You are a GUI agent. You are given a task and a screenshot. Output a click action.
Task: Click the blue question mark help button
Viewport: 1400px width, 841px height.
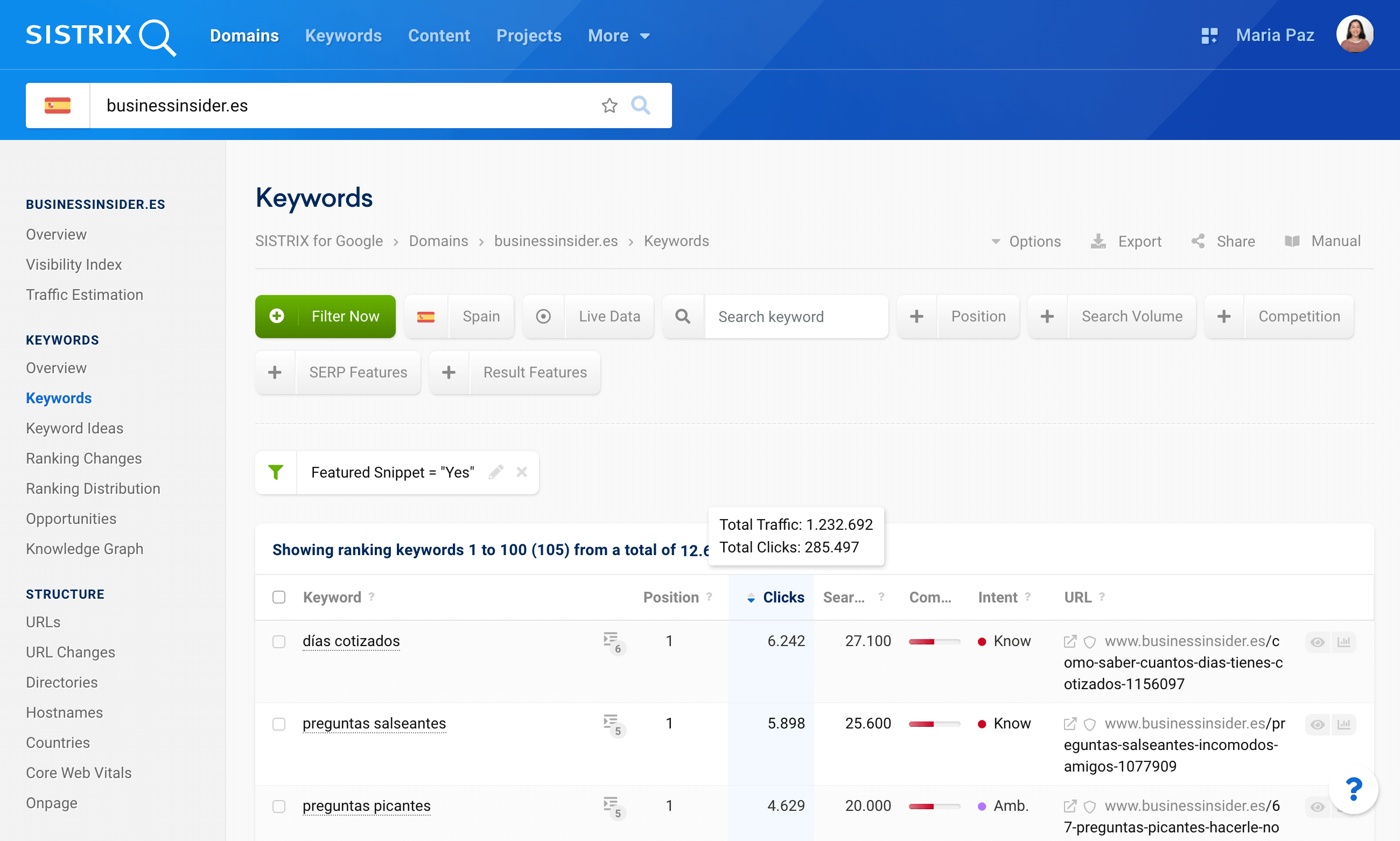tap(1353, 789)
